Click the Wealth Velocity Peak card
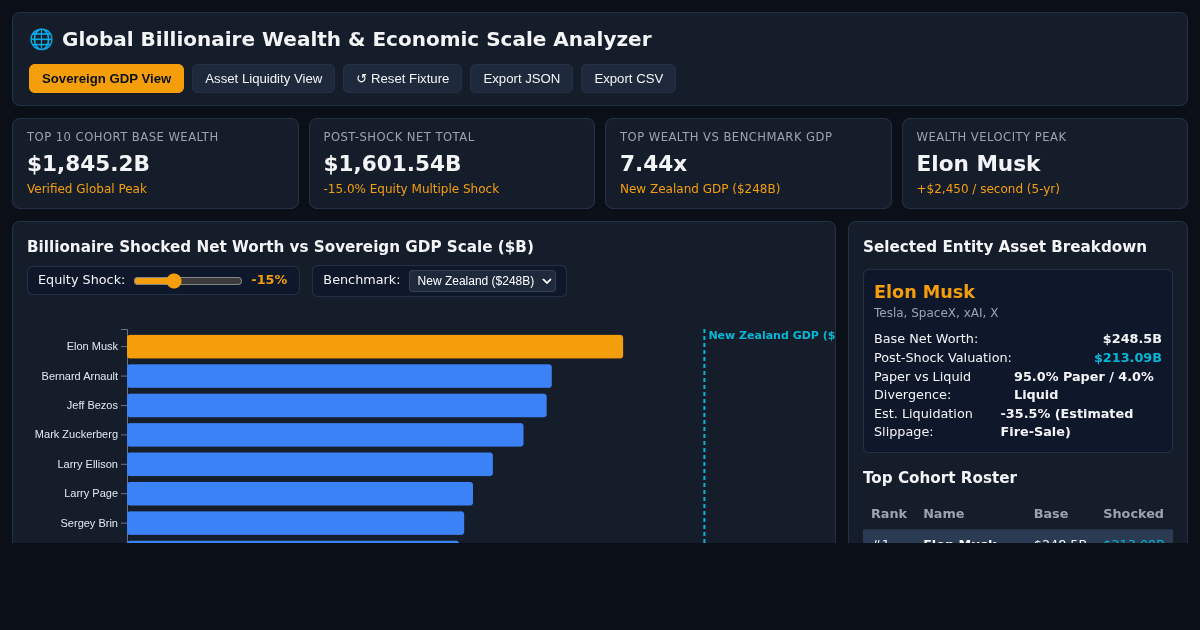Screen dimensions: 1200x630 click(1045, 163)
